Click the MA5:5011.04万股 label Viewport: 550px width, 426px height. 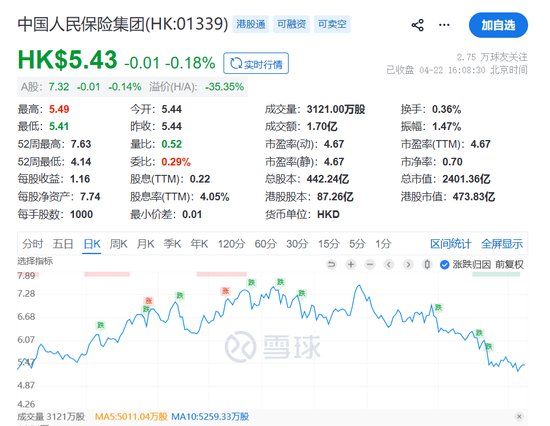131,417
